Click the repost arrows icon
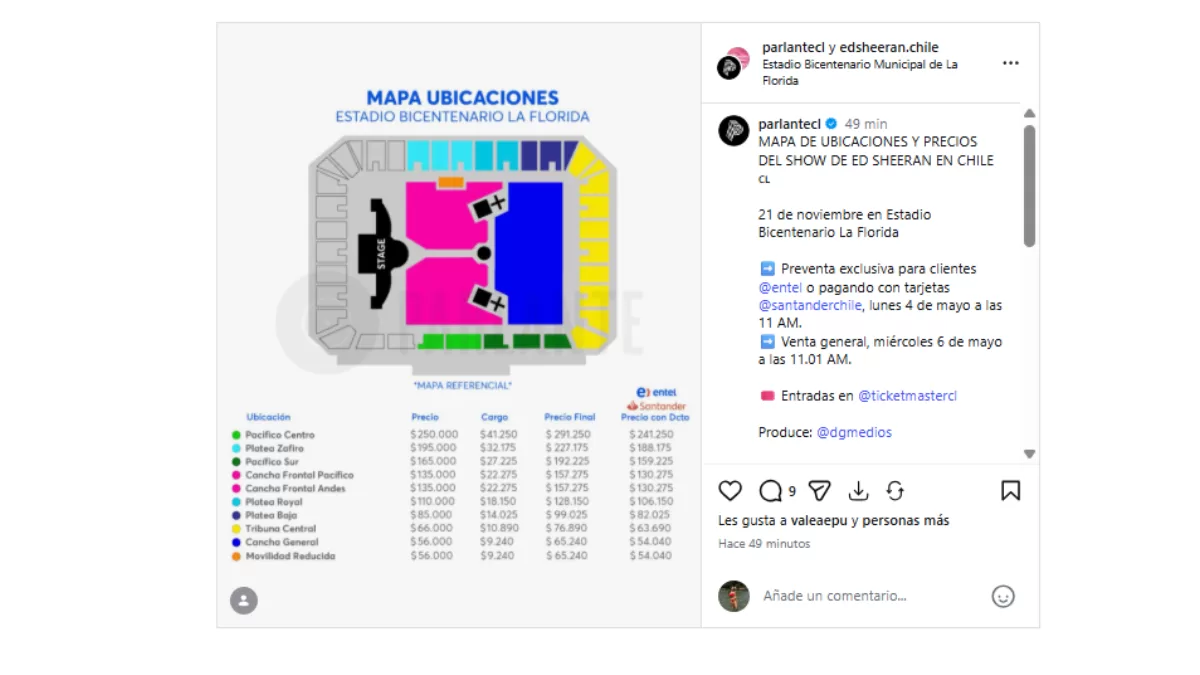Viewport: 1200px width, 675px height. tap(895, 491)
